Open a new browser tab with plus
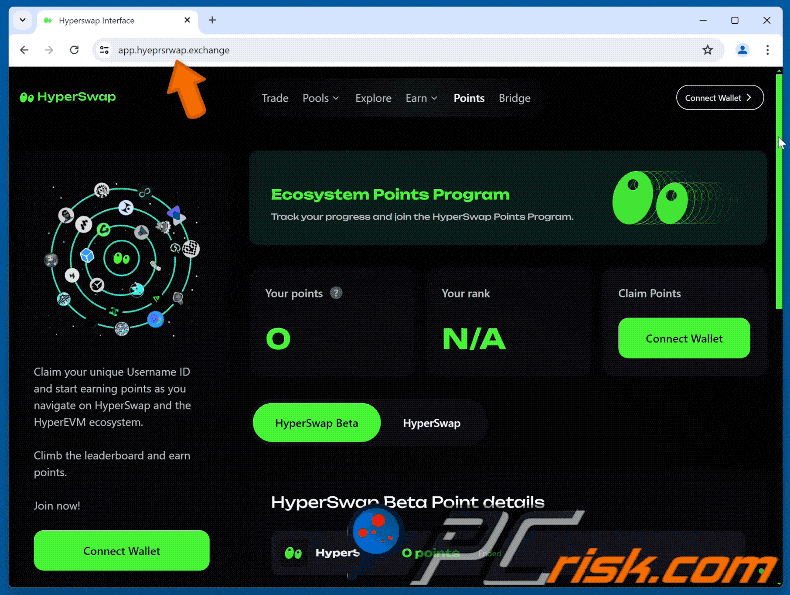The width and height of the screenshot is (790, 595). pos(212,20)
